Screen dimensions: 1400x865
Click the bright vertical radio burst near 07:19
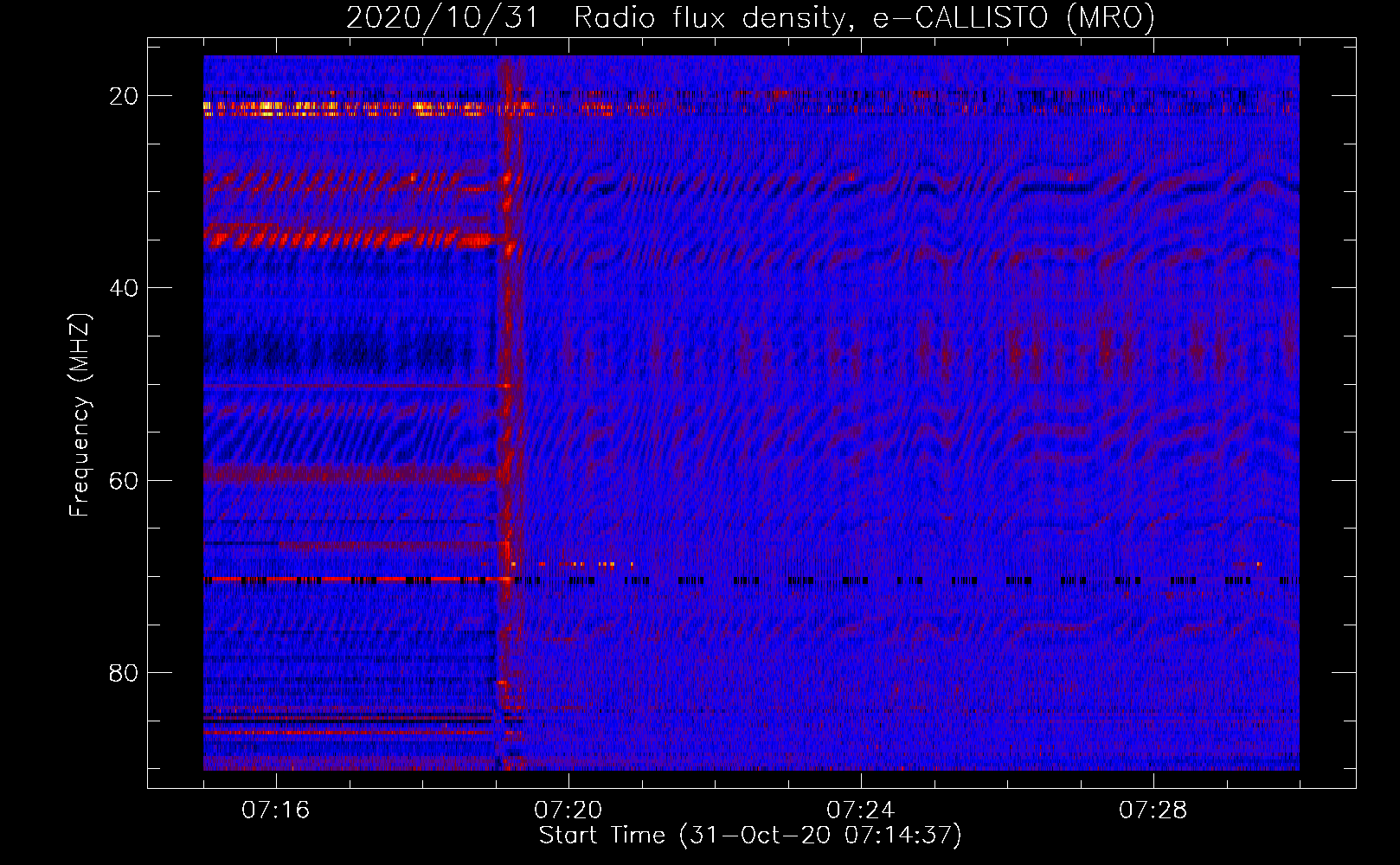tap(509, 413)
